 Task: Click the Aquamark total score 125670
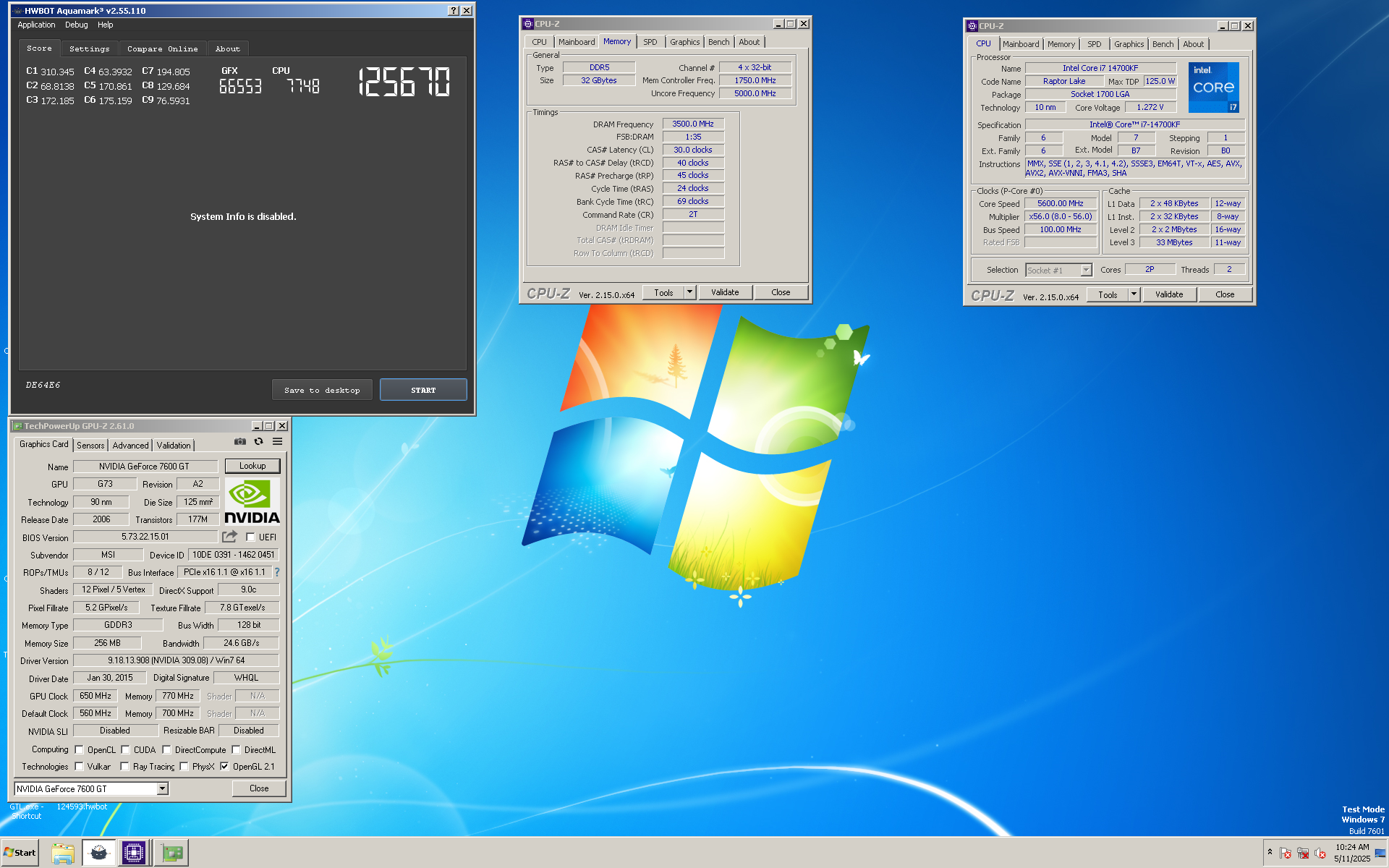point(404,82)
